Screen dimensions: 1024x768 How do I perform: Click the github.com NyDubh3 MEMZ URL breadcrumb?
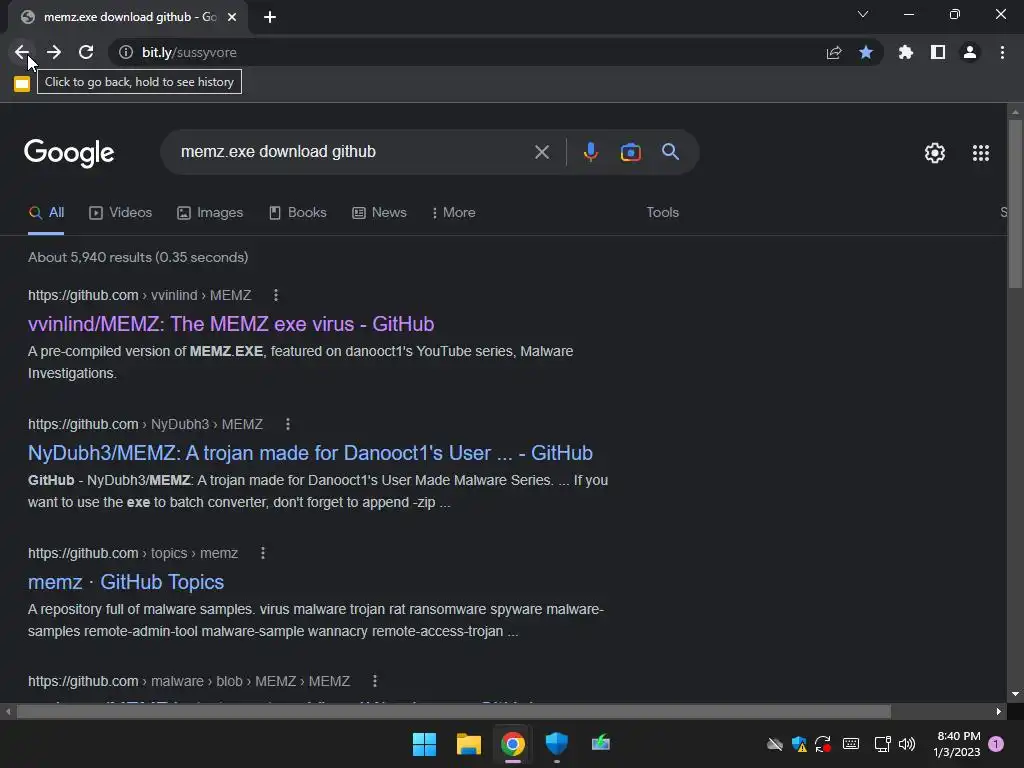pos(145,424)
